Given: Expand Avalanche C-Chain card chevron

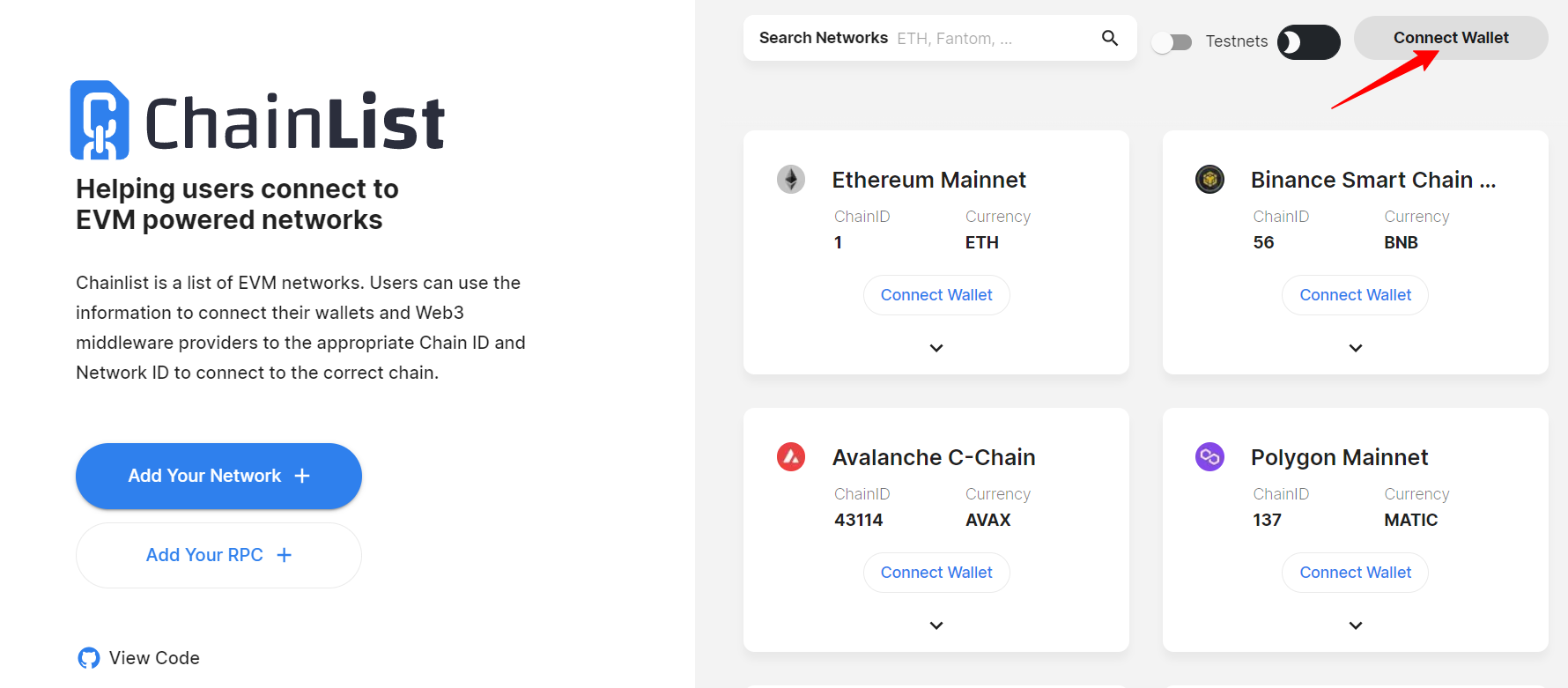Looking at the screenshot, I should [936, 625].
